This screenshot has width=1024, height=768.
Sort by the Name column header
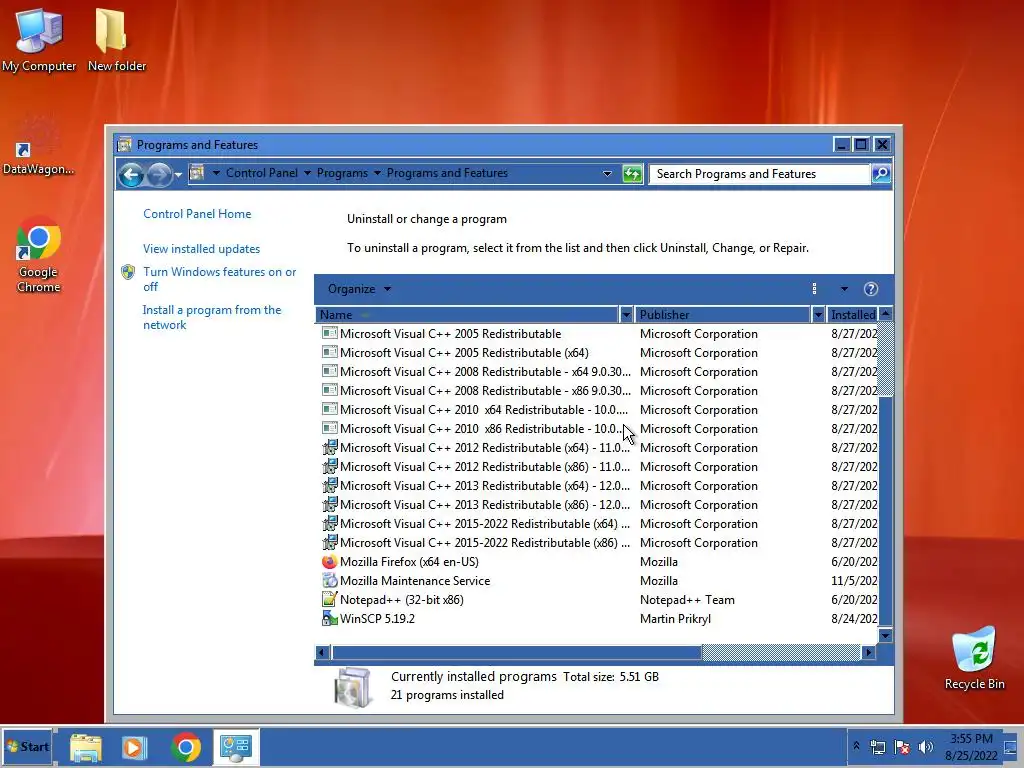click(x=467, y=315)
